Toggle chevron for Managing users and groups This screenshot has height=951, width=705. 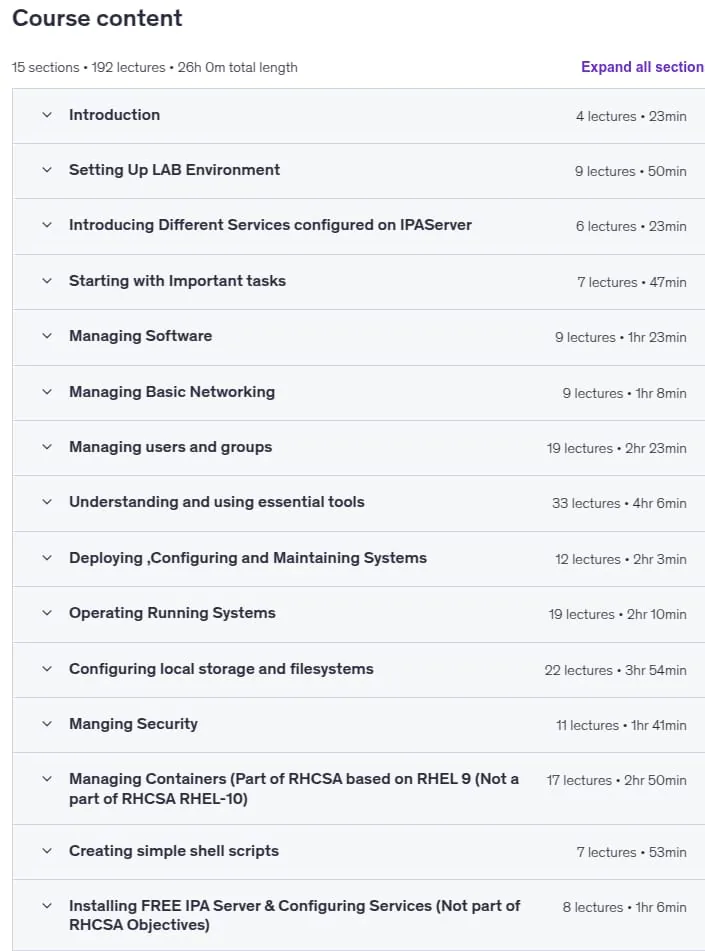tap(47, 447)
